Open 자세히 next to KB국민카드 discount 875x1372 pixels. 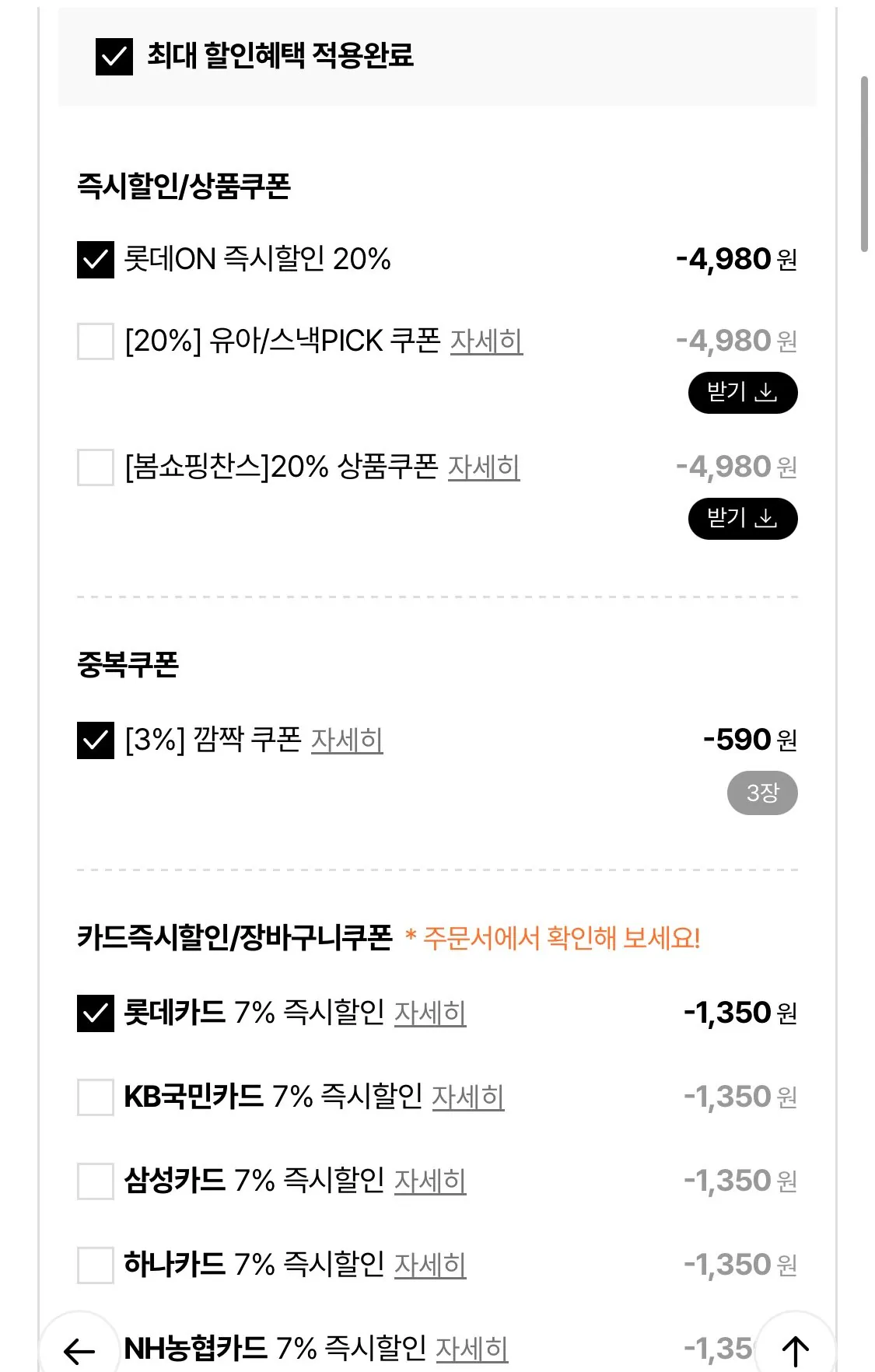pyautogui.click(x=467, y=1097)
